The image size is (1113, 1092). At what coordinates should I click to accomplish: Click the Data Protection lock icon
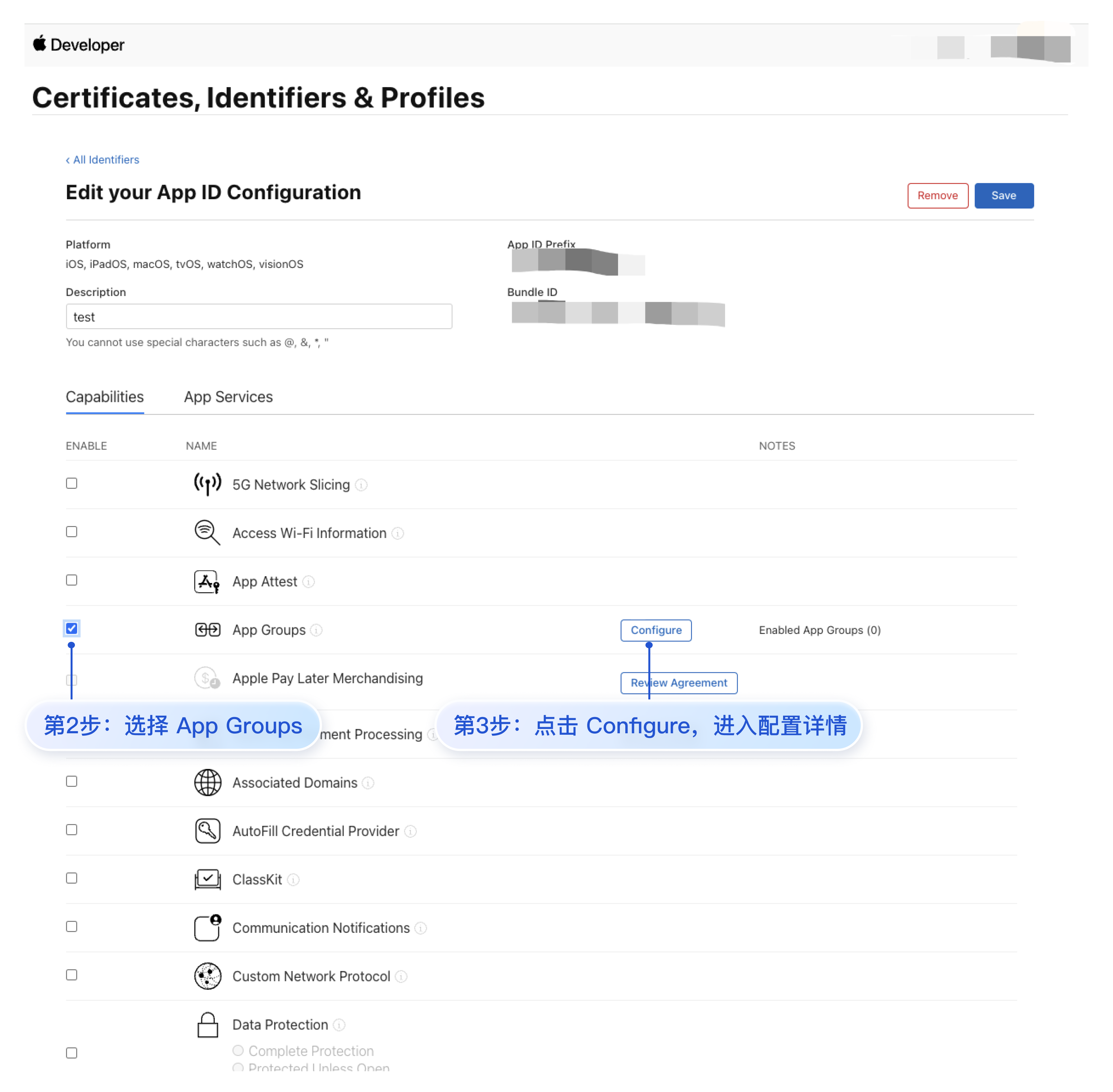pyautogui.click(x=207, y=1025)
